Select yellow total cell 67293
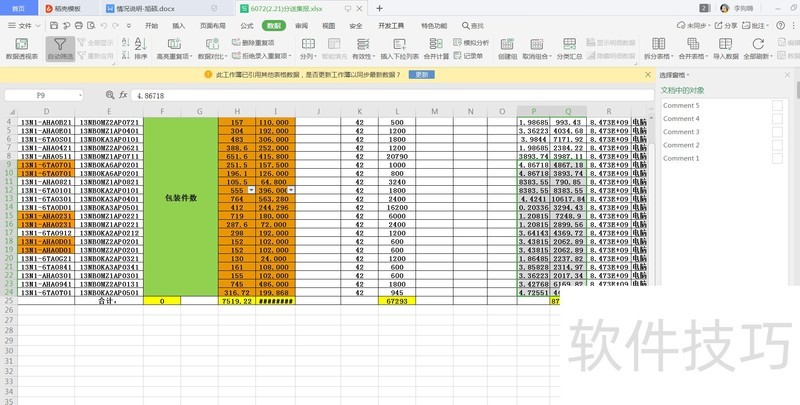This screenshot has width=800, height=405. pos(397,301)
